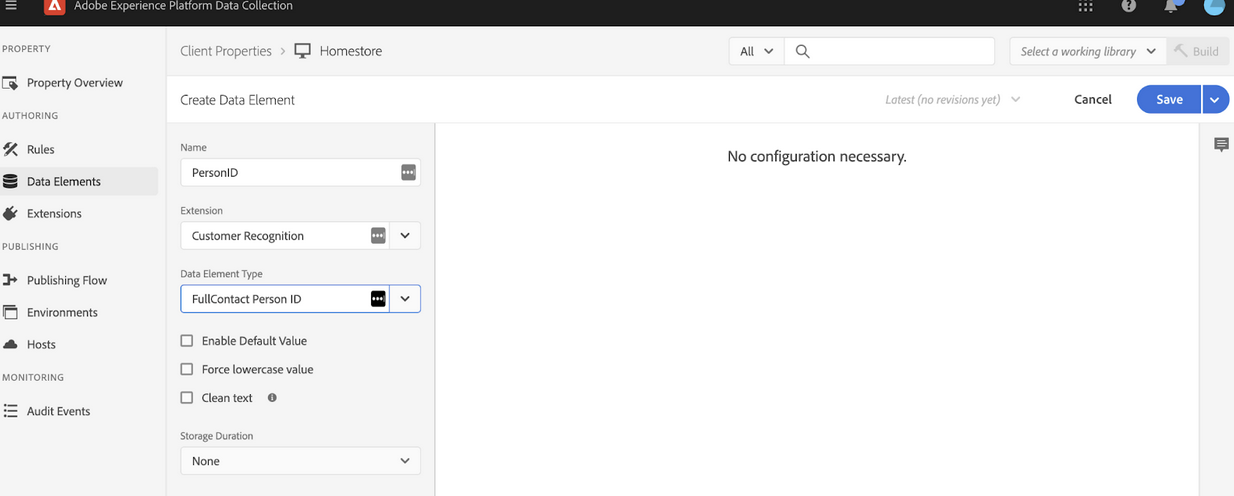
Task: Open Hosts page
Action: pos(41,344)
